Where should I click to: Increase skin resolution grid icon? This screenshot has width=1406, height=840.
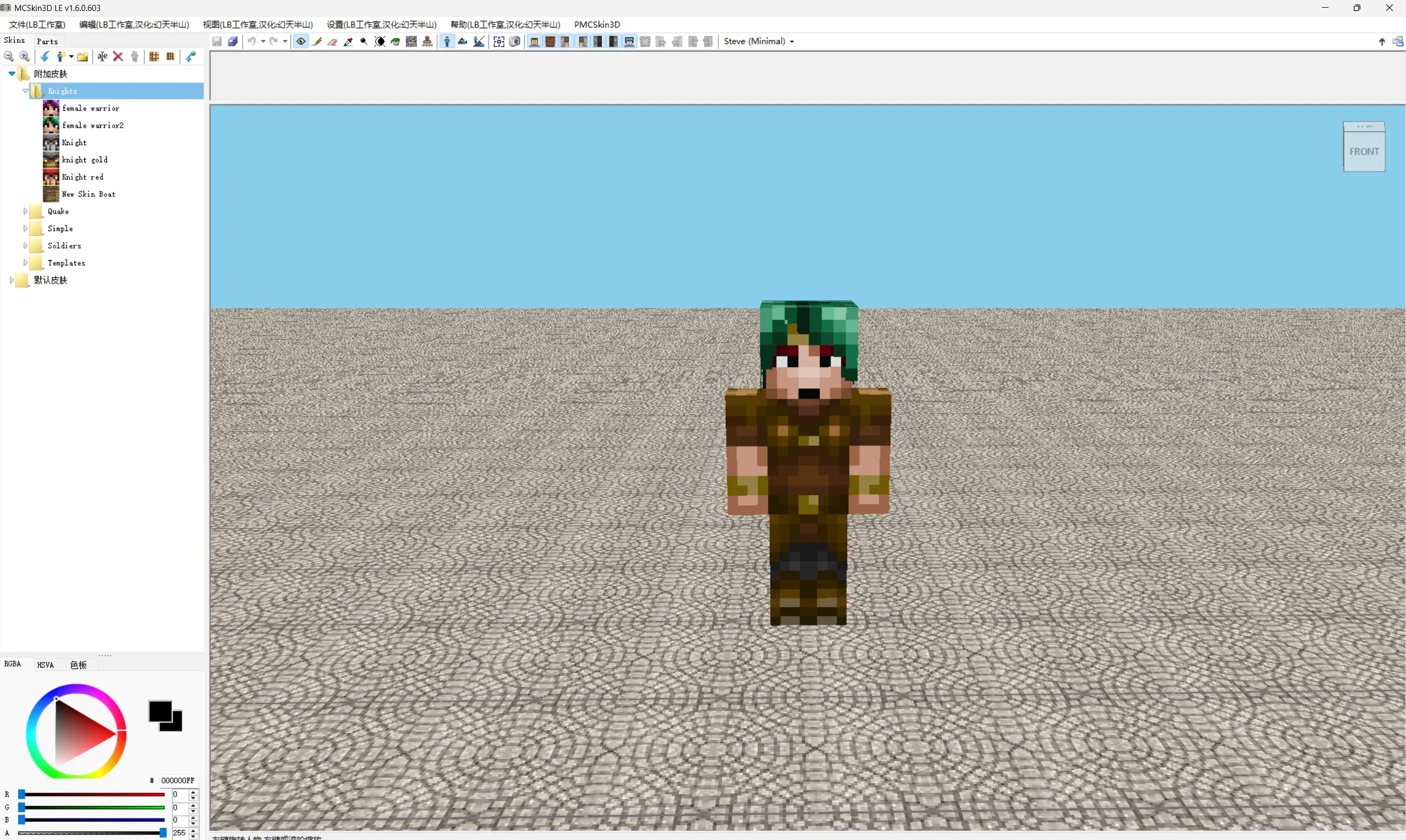pyautogui.click(x=171, y=57)
